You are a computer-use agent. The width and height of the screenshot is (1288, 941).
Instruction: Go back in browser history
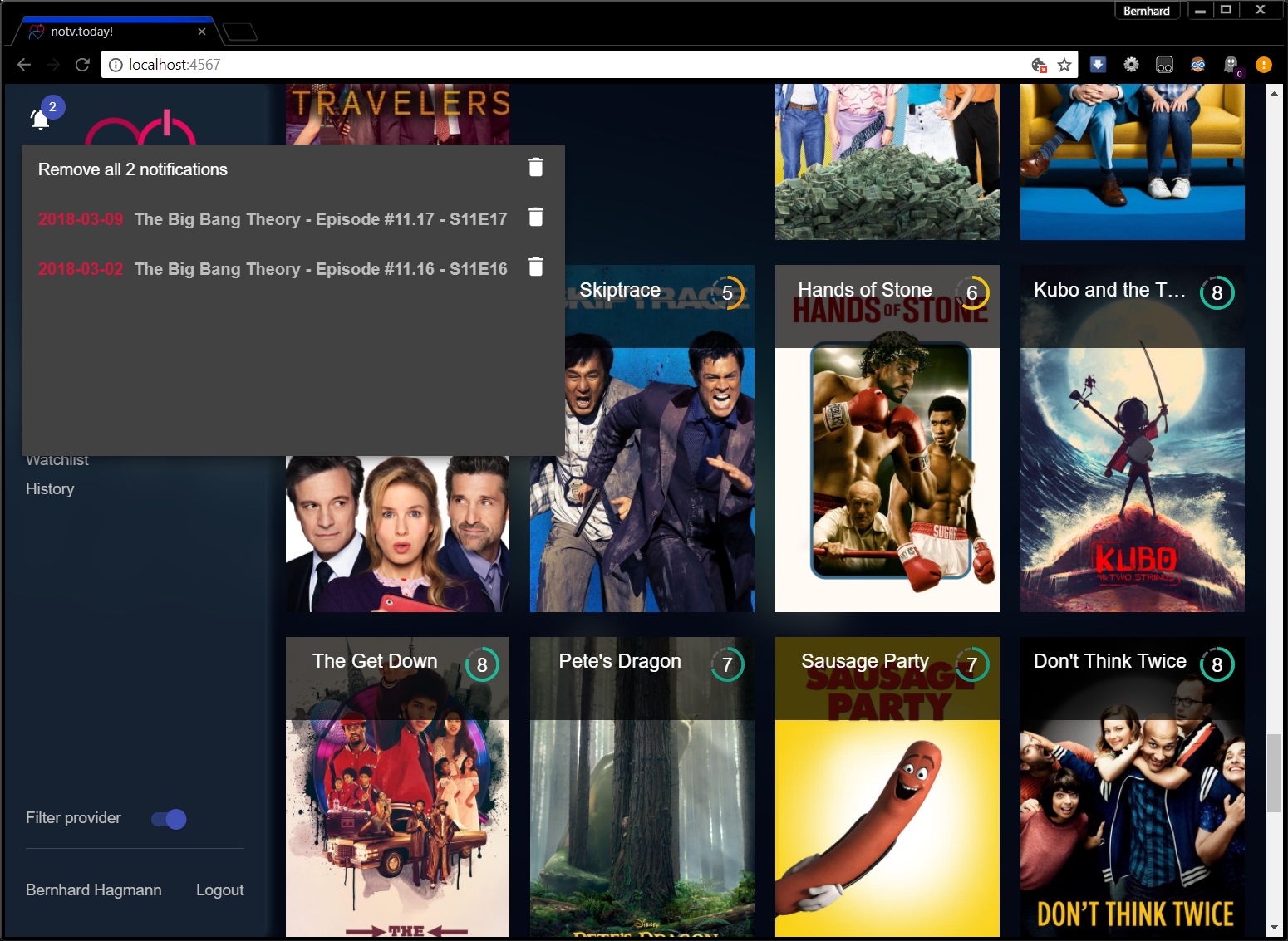tap(24, 65)
